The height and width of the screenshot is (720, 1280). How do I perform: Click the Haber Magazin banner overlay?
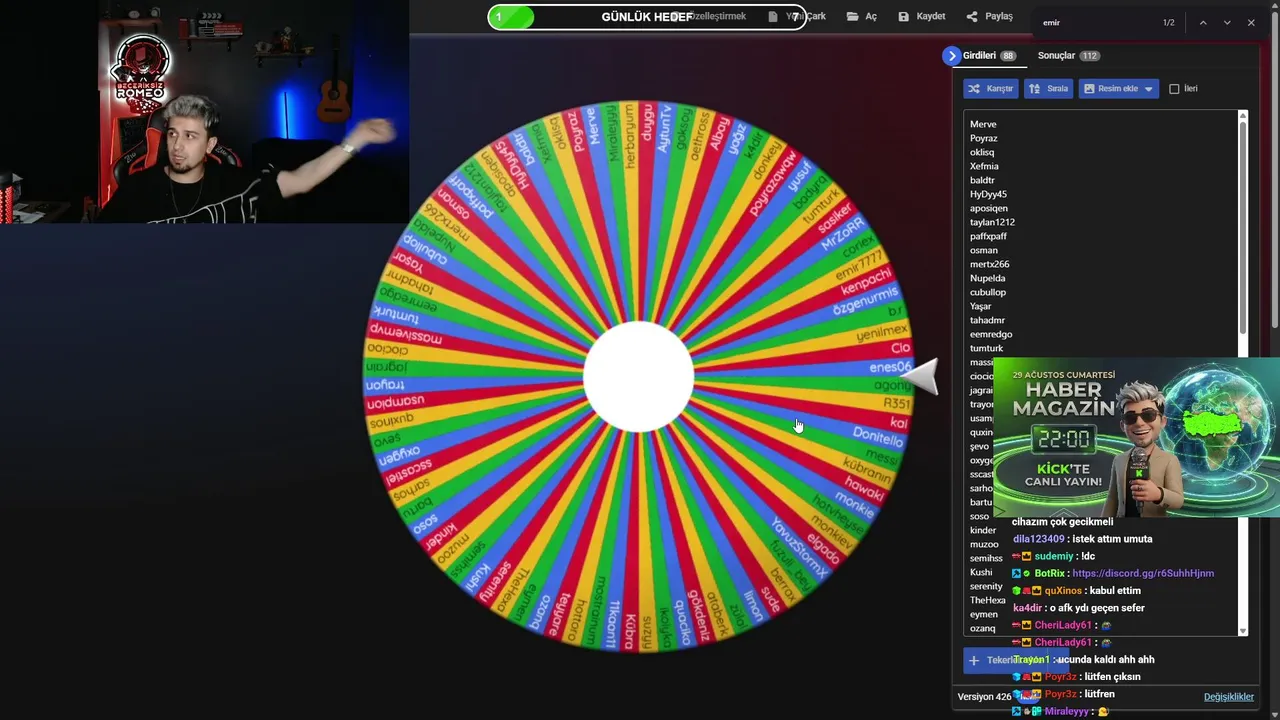(1136, 438)
